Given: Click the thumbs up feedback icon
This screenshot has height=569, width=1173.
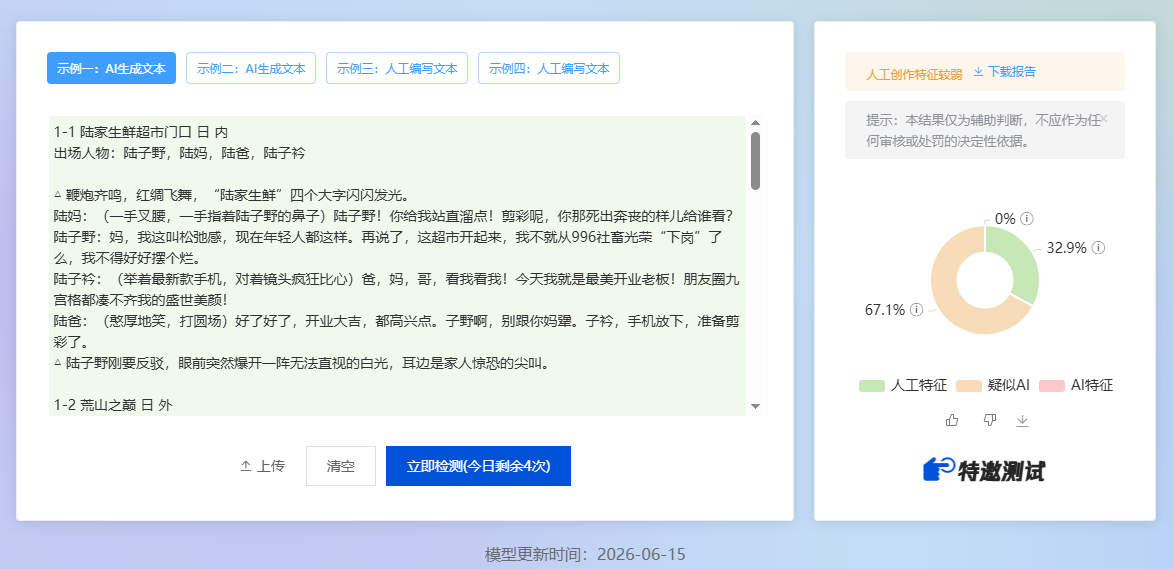Looking at the screenshot, I should click(x=952, y=420).
